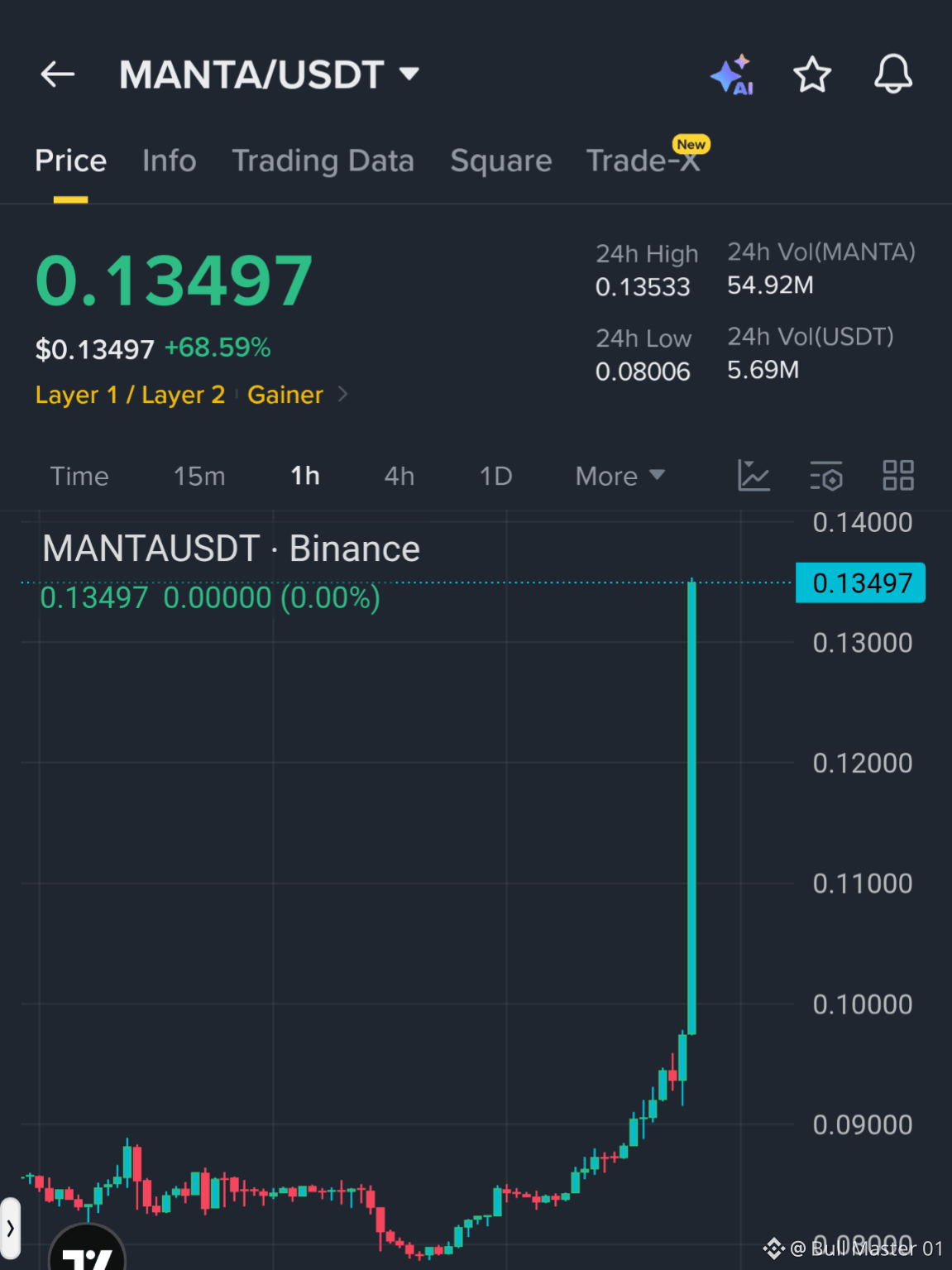Tap the 24h Vol(MANTA) value 54.92M
952x1270 pixels.
[770, 285]
